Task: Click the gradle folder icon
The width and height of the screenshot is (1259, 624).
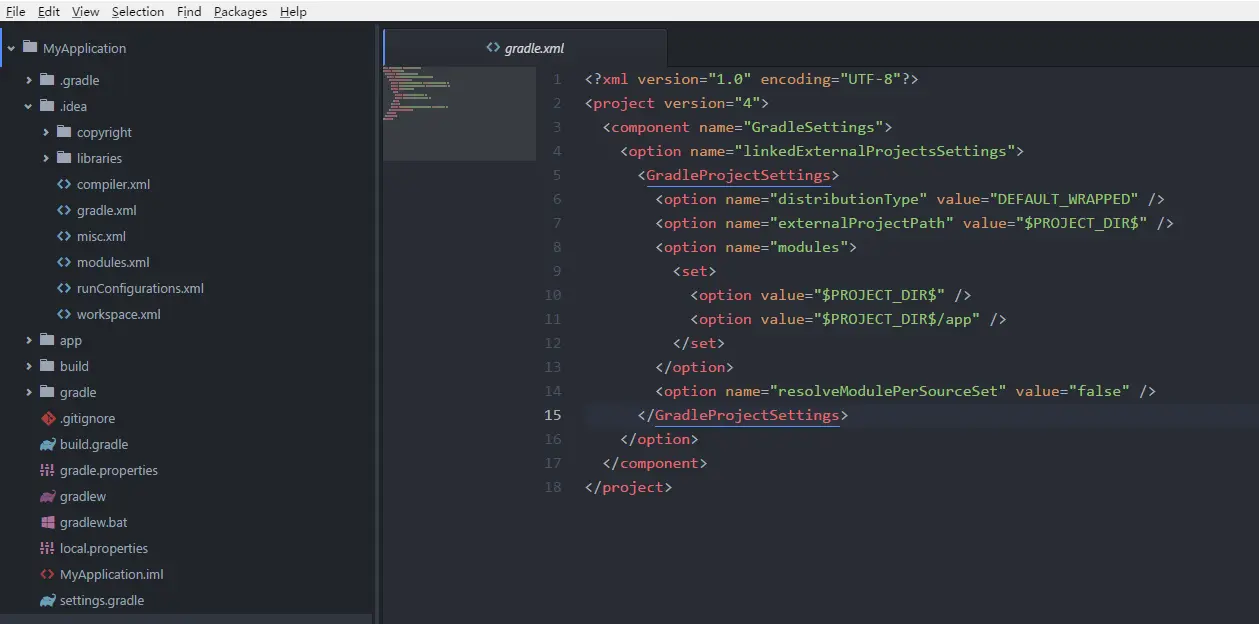Action: pos(47,392)
